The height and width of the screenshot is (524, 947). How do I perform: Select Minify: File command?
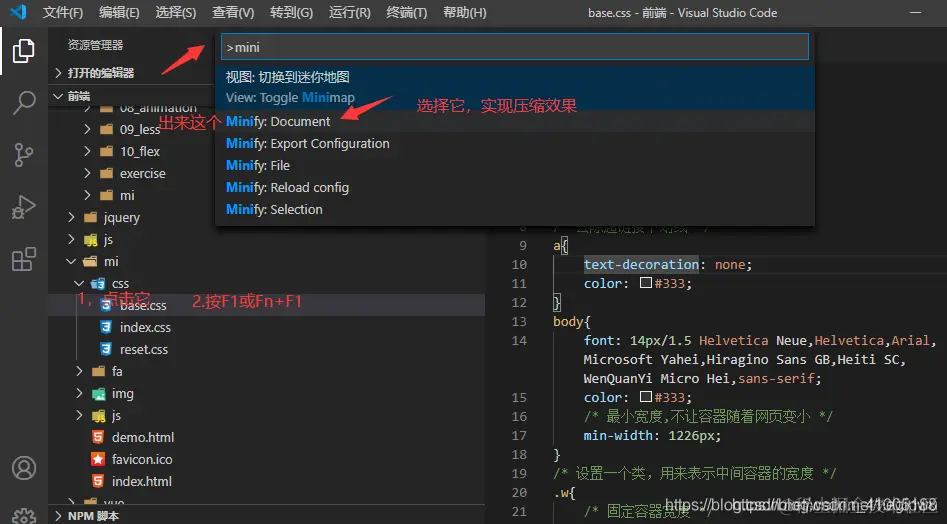click(x=515, y=165)
